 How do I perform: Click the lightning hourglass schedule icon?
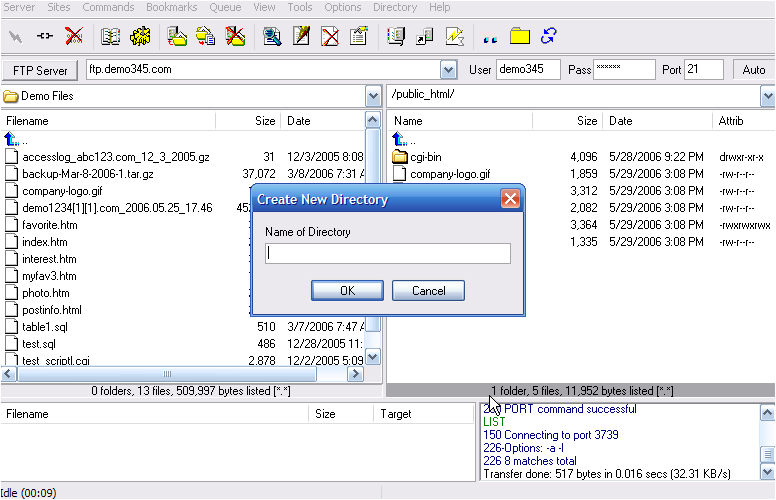point(454,37)
